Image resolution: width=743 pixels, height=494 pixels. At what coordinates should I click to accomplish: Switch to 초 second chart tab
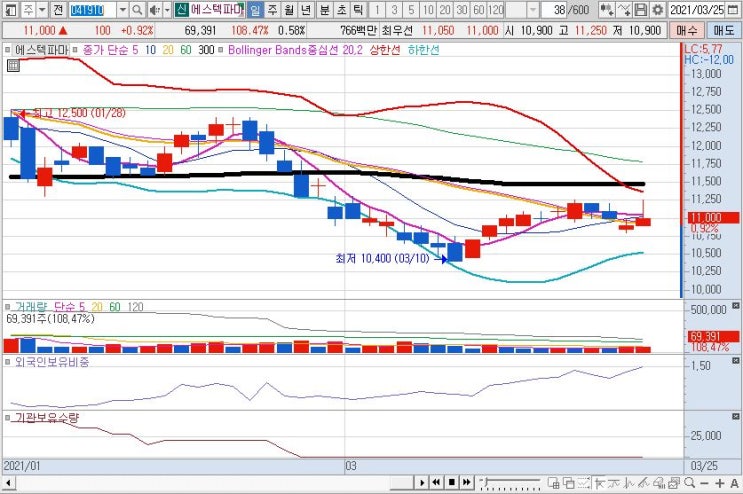(341, 9)
